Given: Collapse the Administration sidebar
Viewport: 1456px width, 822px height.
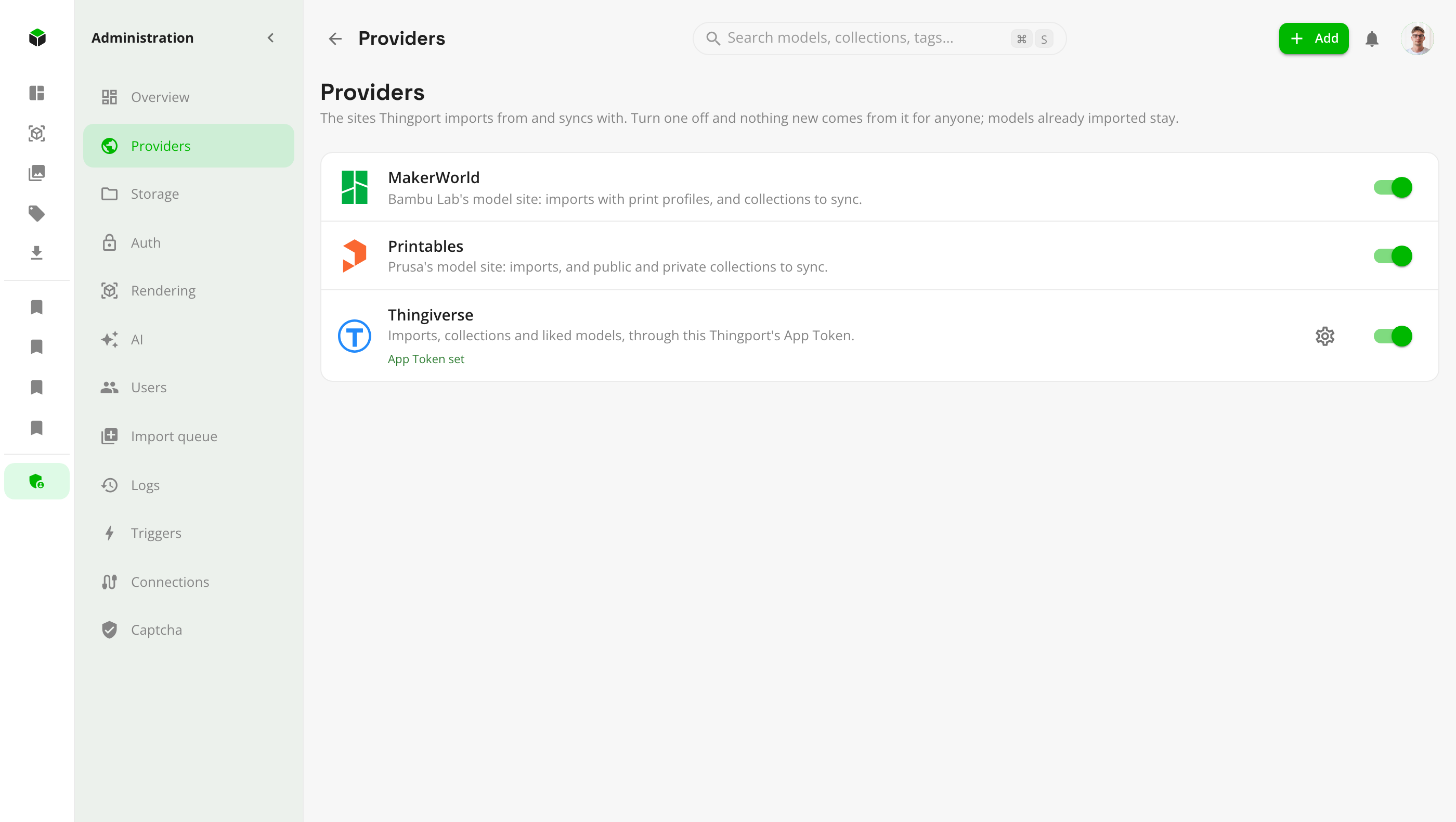Looking at the screenshot, I should 271,38.
